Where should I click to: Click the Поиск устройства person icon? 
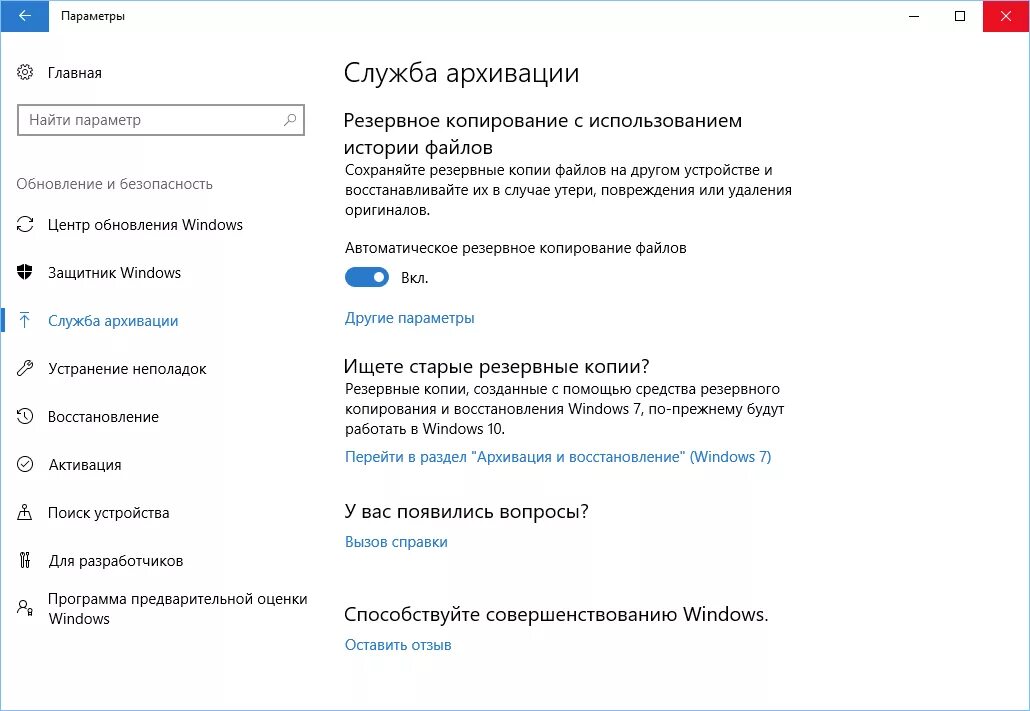tap(26, 513)
